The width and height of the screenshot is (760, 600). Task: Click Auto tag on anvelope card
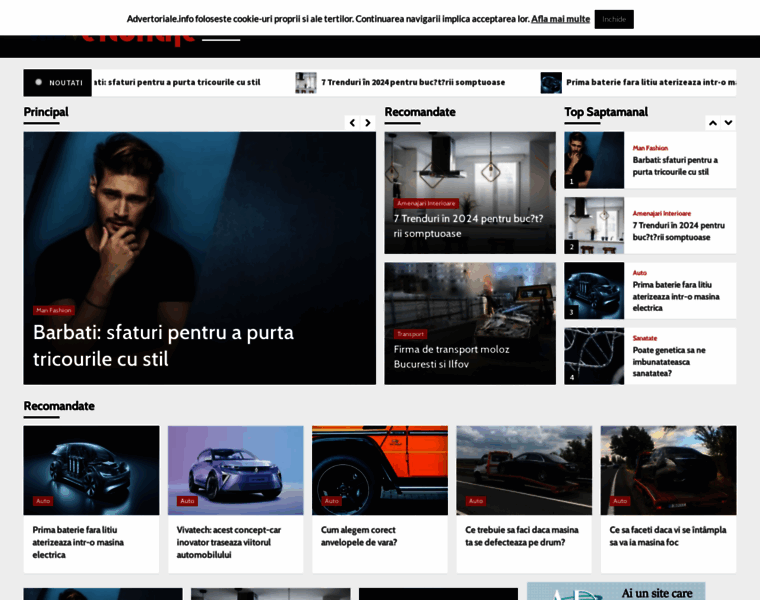point(332,501)
